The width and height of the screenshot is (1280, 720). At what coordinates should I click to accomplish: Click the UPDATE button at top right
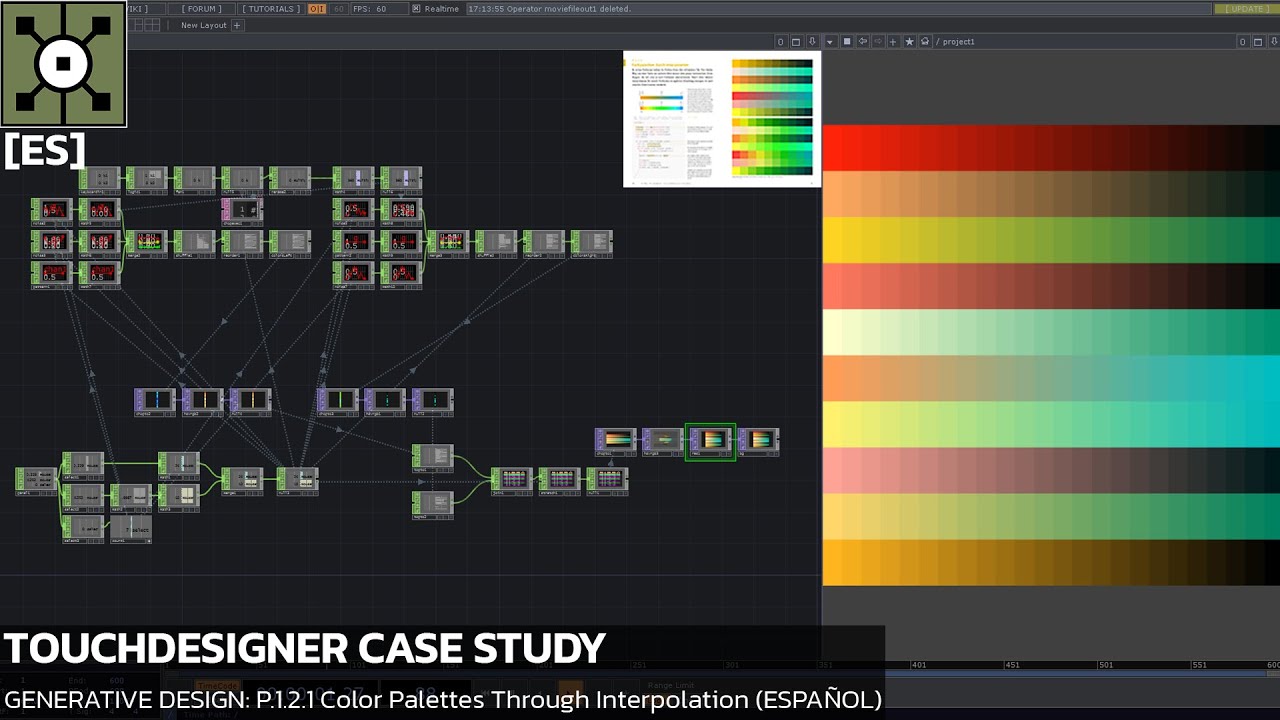pos(1245,9)
